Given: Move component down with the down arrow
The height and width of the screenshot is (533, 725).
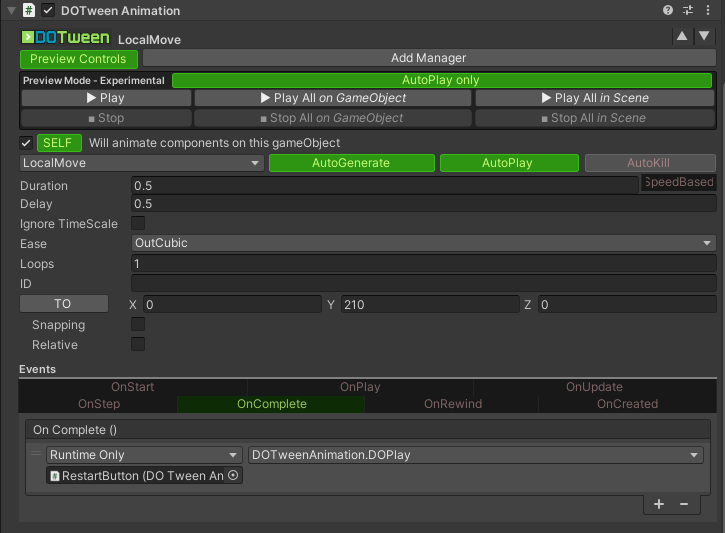Looking at the screenshot, I should [x=704, y=36].
